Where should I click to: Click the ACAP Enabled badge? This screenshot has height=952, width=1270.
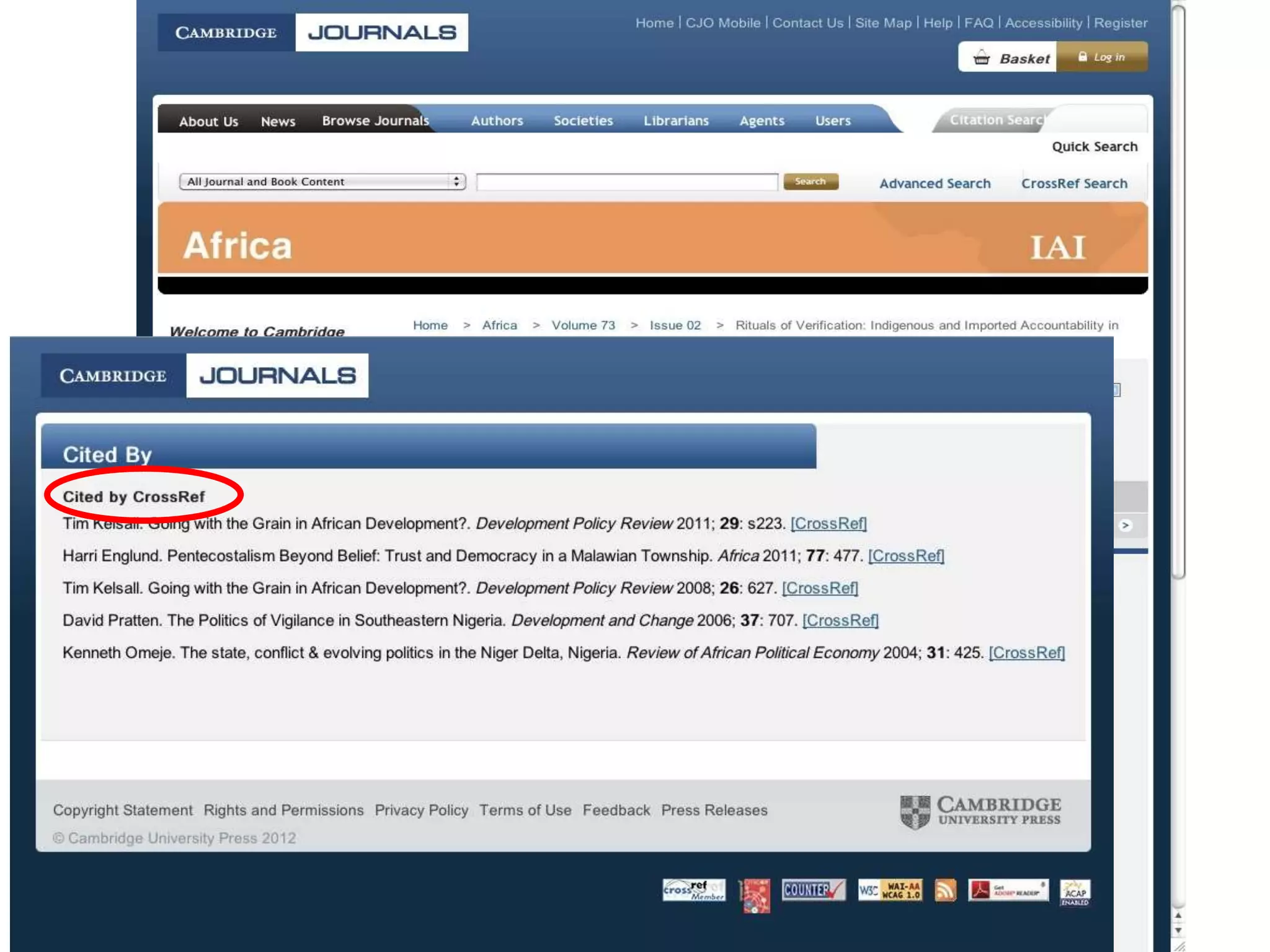(x=1075, y=892)
